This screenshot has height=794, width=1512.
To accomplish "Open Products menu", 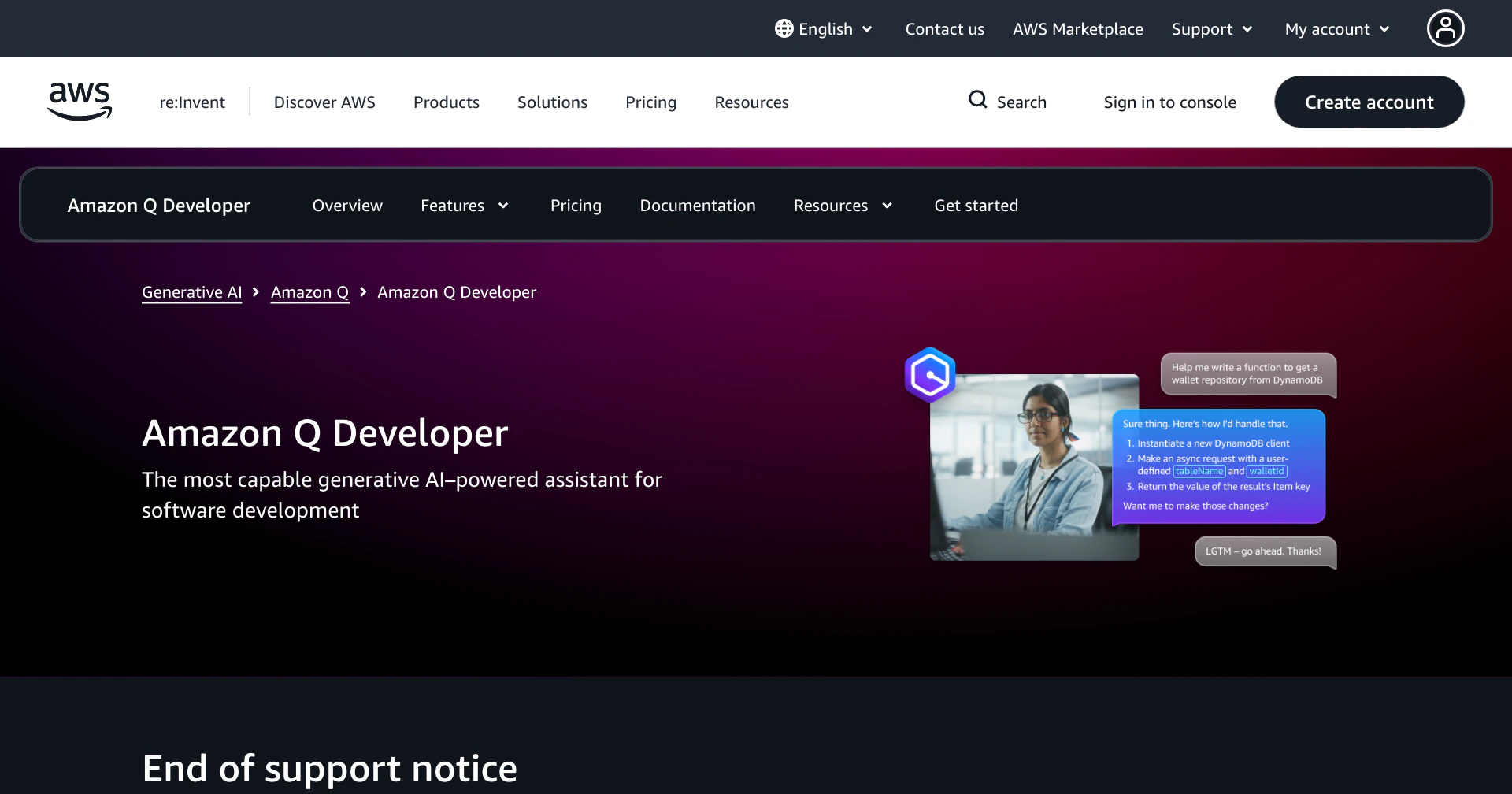I will click(447, 102).
